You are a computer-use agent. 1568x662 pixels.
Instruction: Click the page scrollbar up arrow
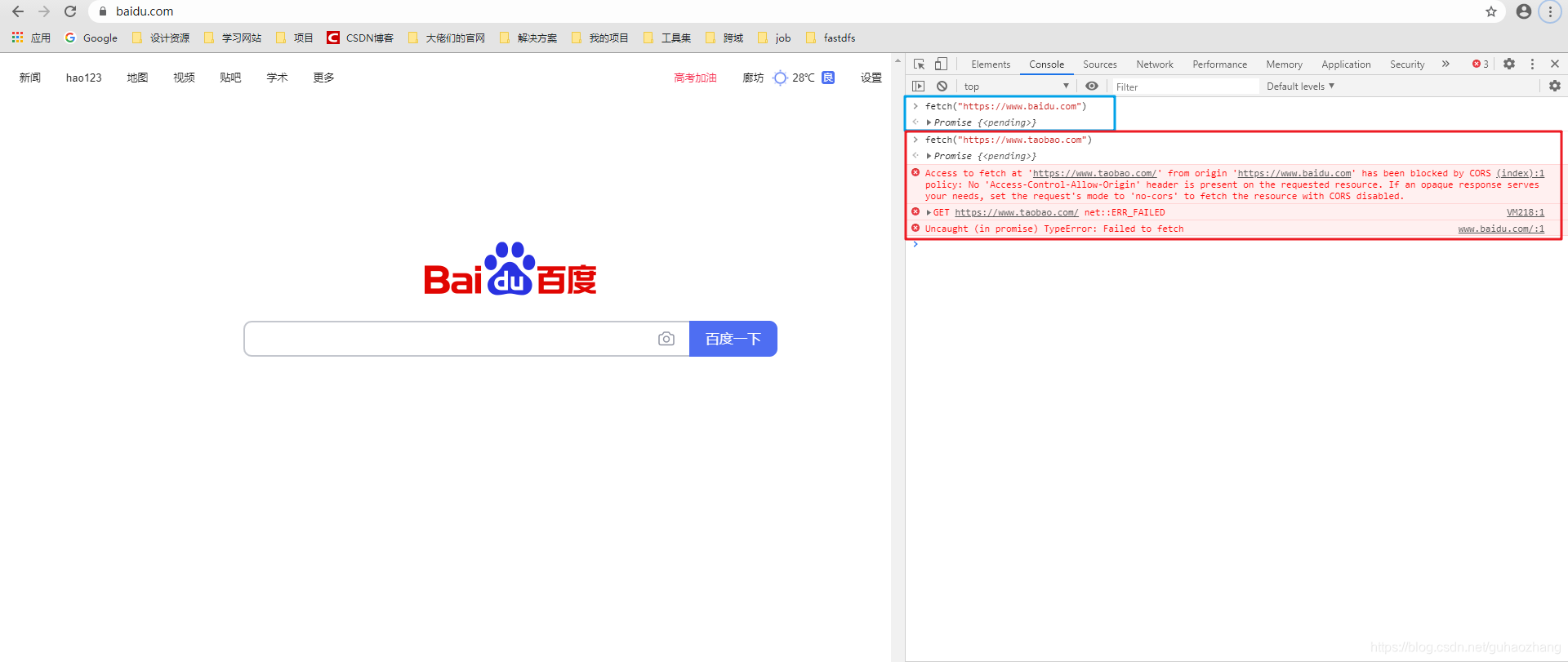898,60
